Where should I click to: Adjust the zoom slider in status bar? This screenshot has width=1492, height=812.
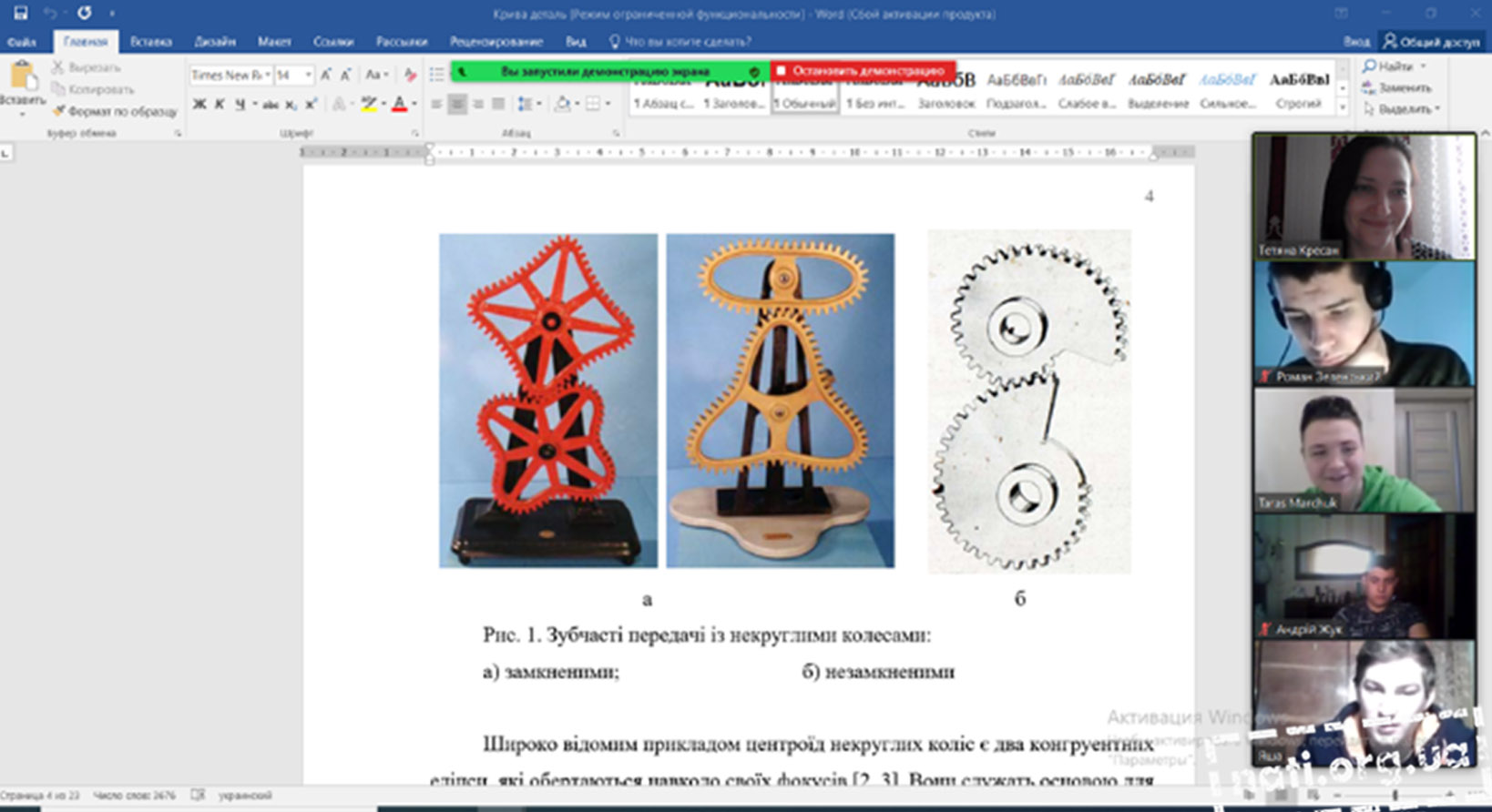point(1395,796)
